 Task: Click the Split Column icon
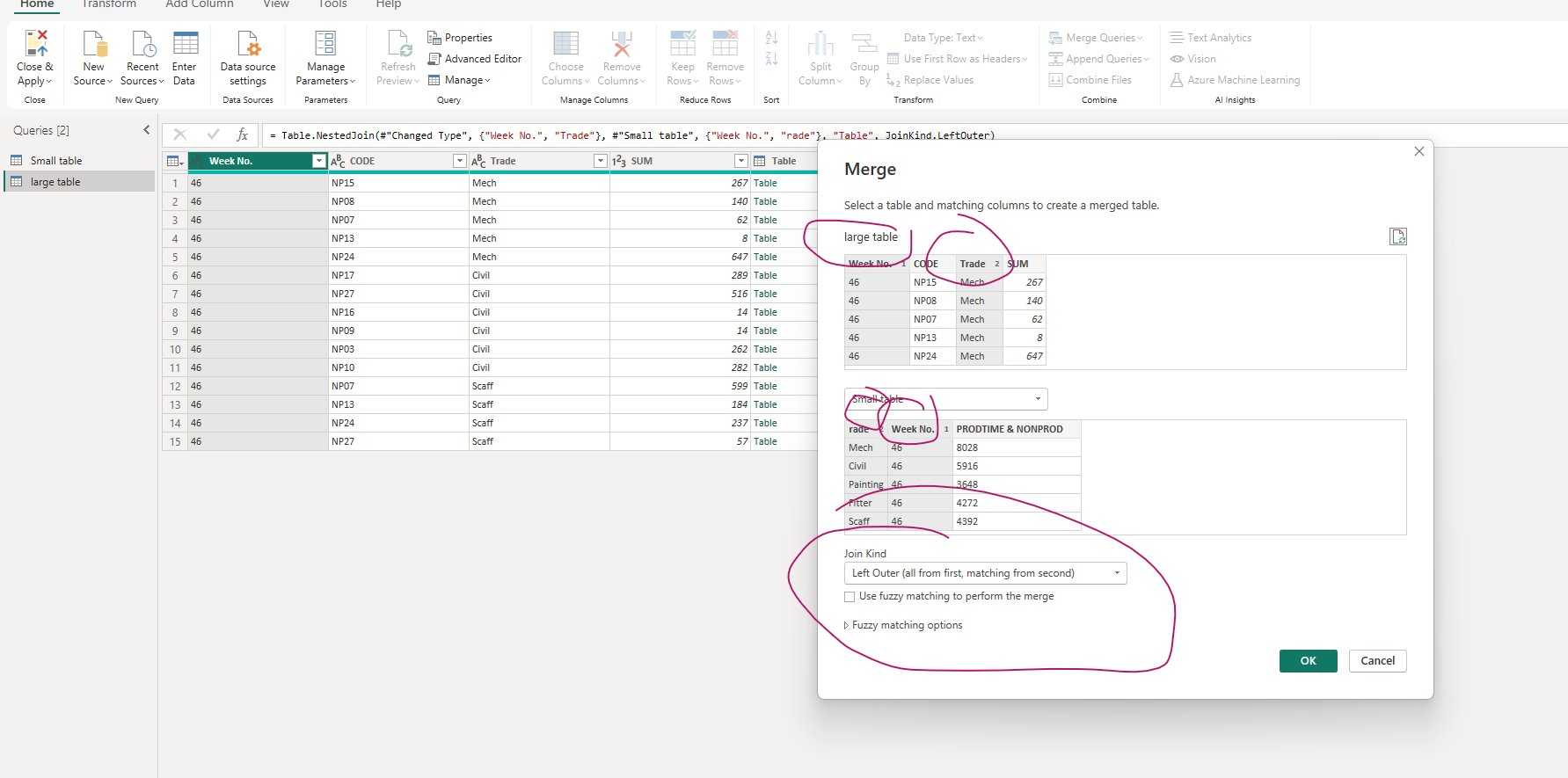point(820,43)
